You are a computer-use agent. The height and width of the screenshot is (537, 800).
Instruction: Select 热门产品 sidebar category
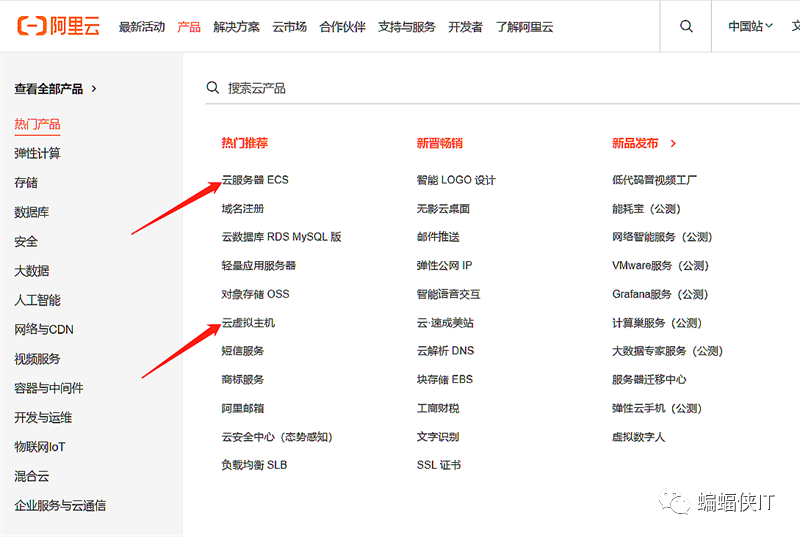pos(37,124)
